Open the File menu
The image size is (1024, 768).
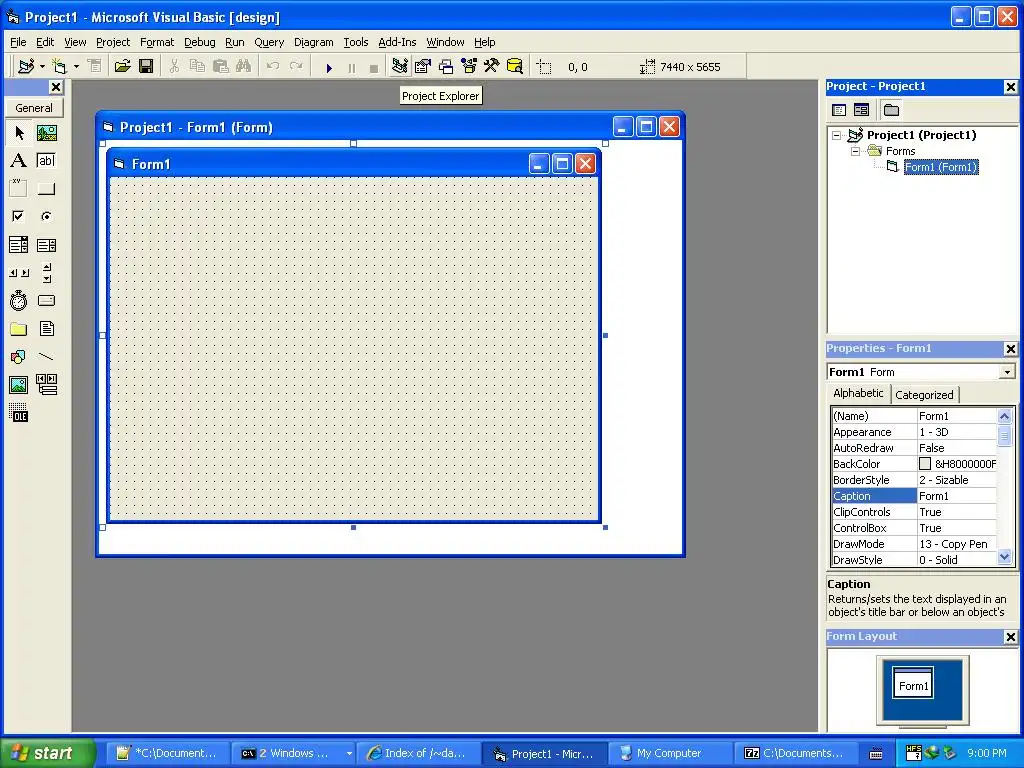tap(18, 42)
